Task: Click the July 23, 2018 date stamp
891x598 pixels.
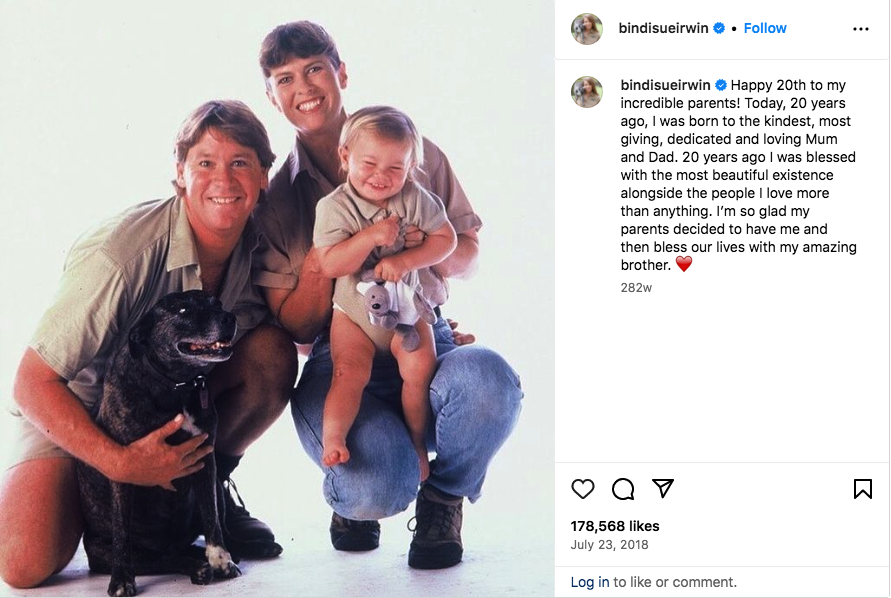Action: tap(609, 545)
